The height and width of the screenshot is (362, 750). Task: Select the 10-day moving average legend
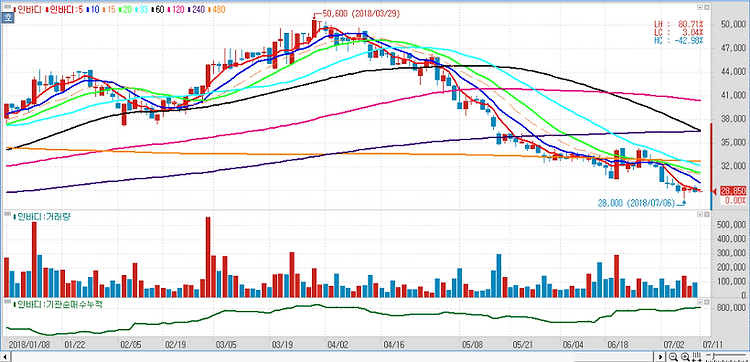93,9
